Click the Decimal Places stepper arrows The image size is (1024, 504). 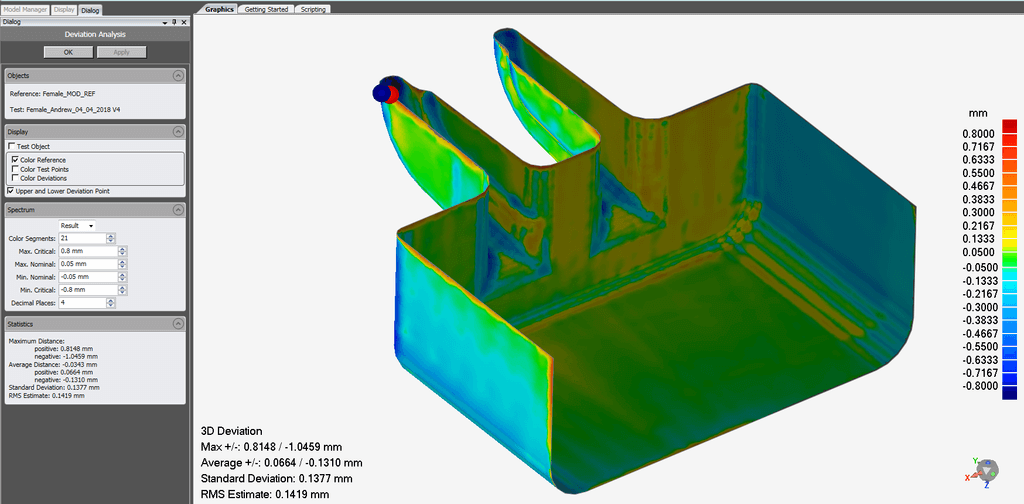click(111, 304)
